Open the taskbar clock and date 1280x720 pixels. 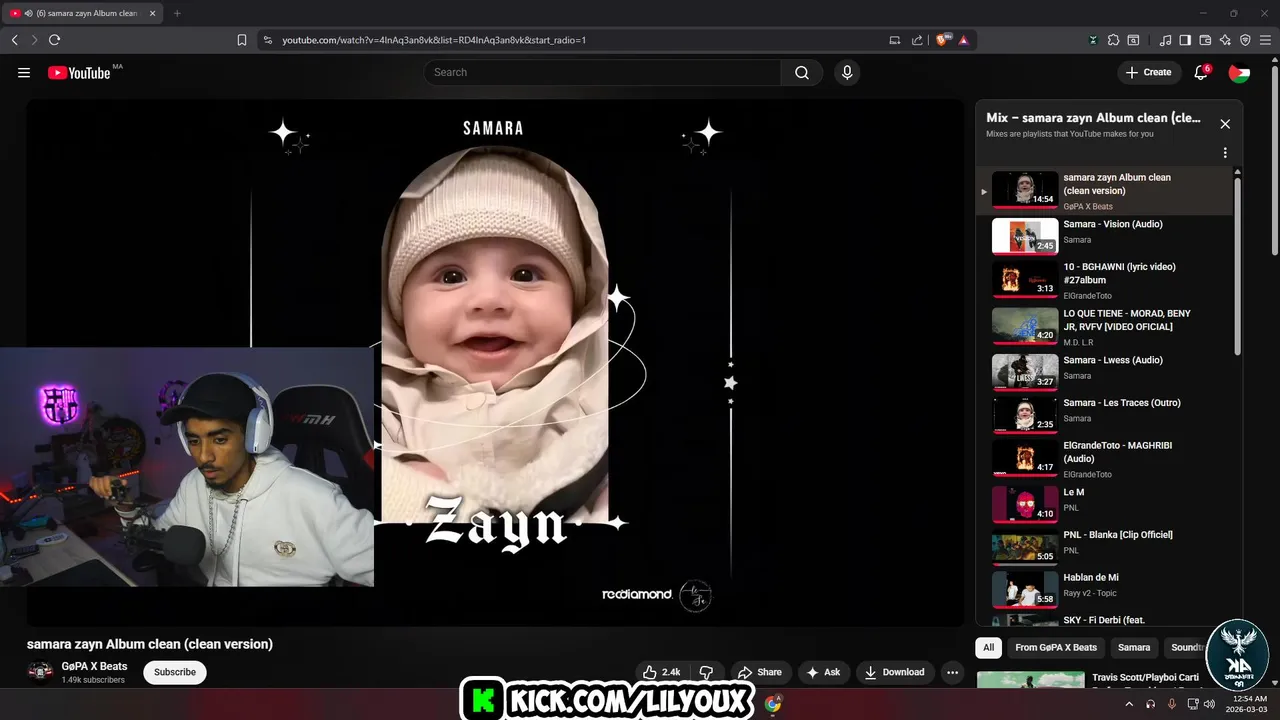click(1247, 704)
